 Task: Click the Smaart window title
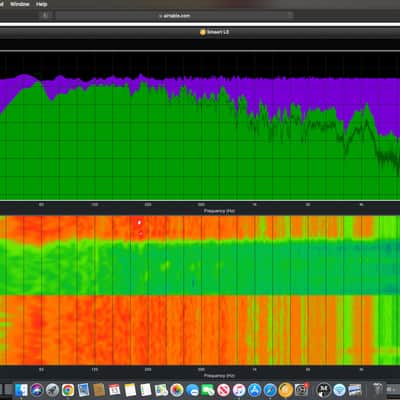(214, 32)
